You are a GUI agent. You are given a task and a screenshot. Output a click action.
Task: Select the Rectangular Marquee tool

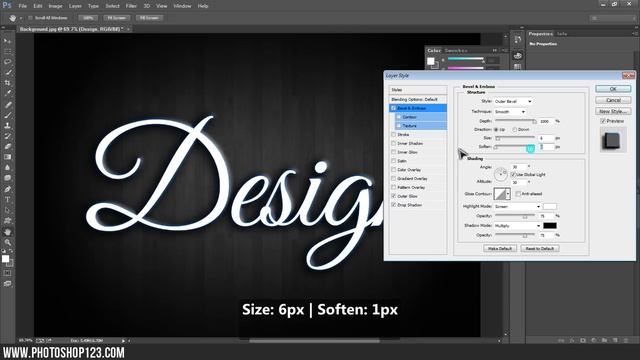click(7, 51)
